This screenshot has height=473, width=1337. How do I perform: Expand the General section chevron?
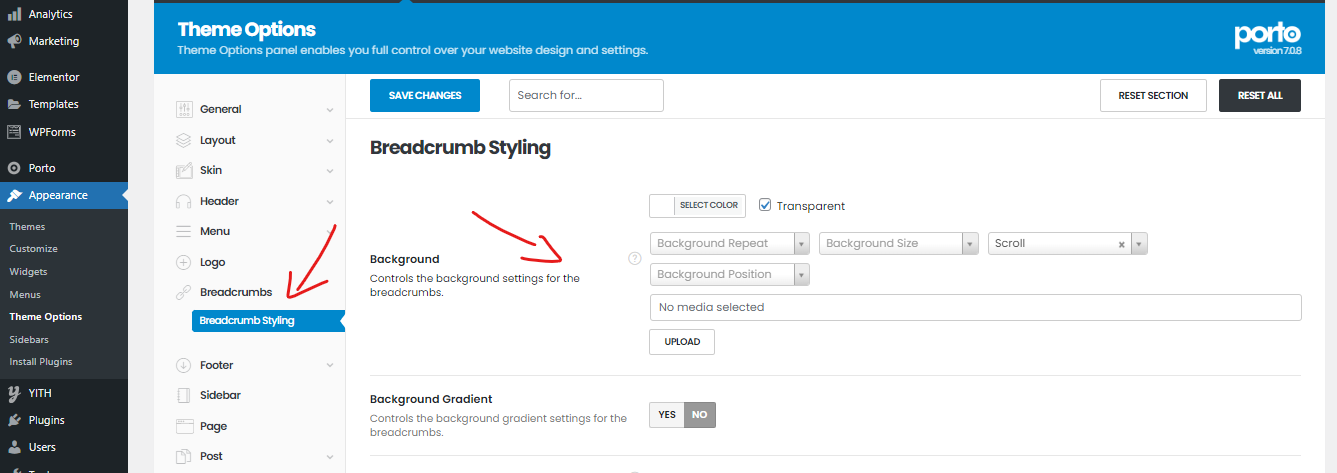[x=330, y=110]
